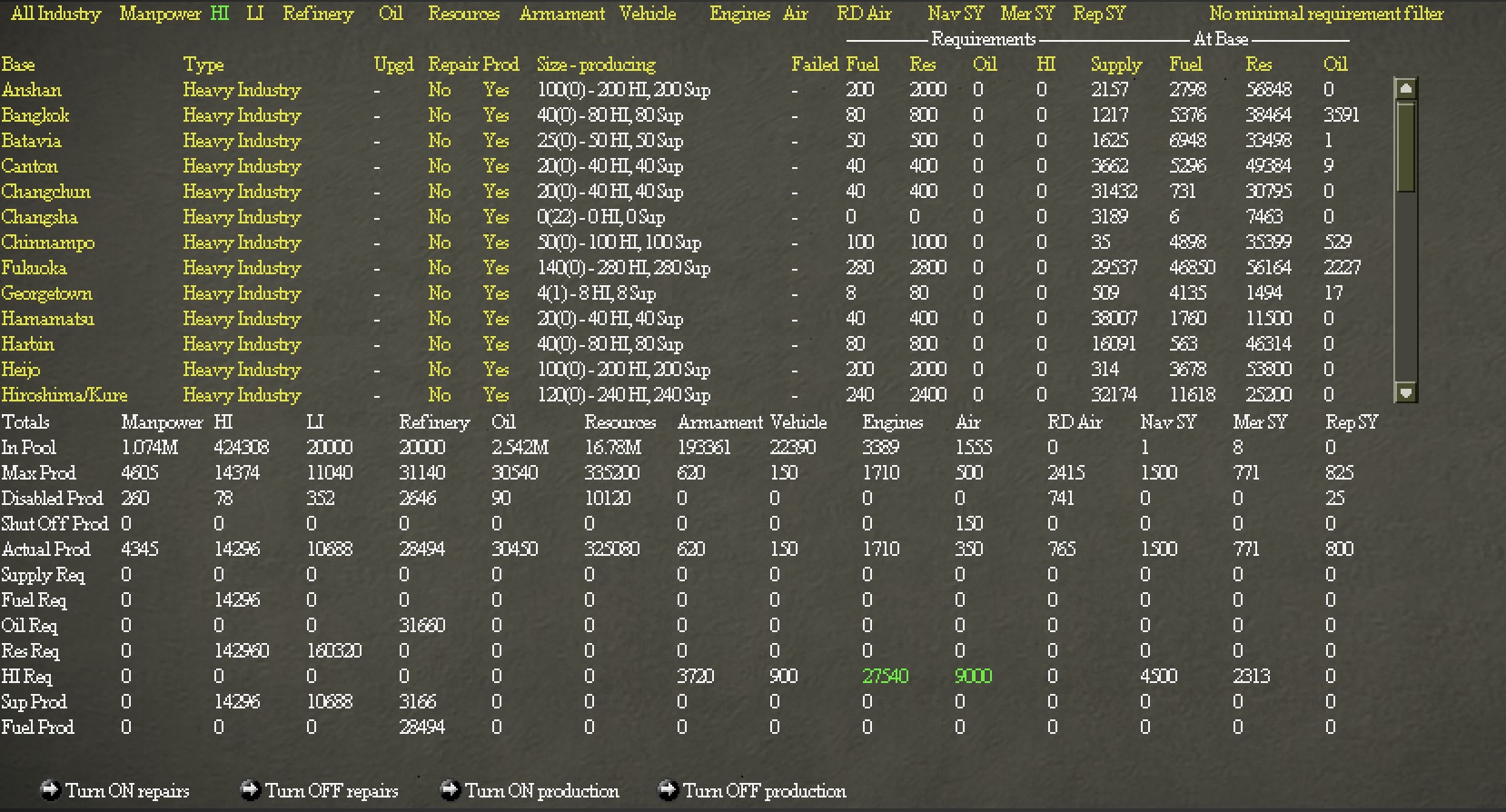Toggle production Yes for Hiroshima/Kure
Screen dimensions: 1506x812
pos(496,395)
